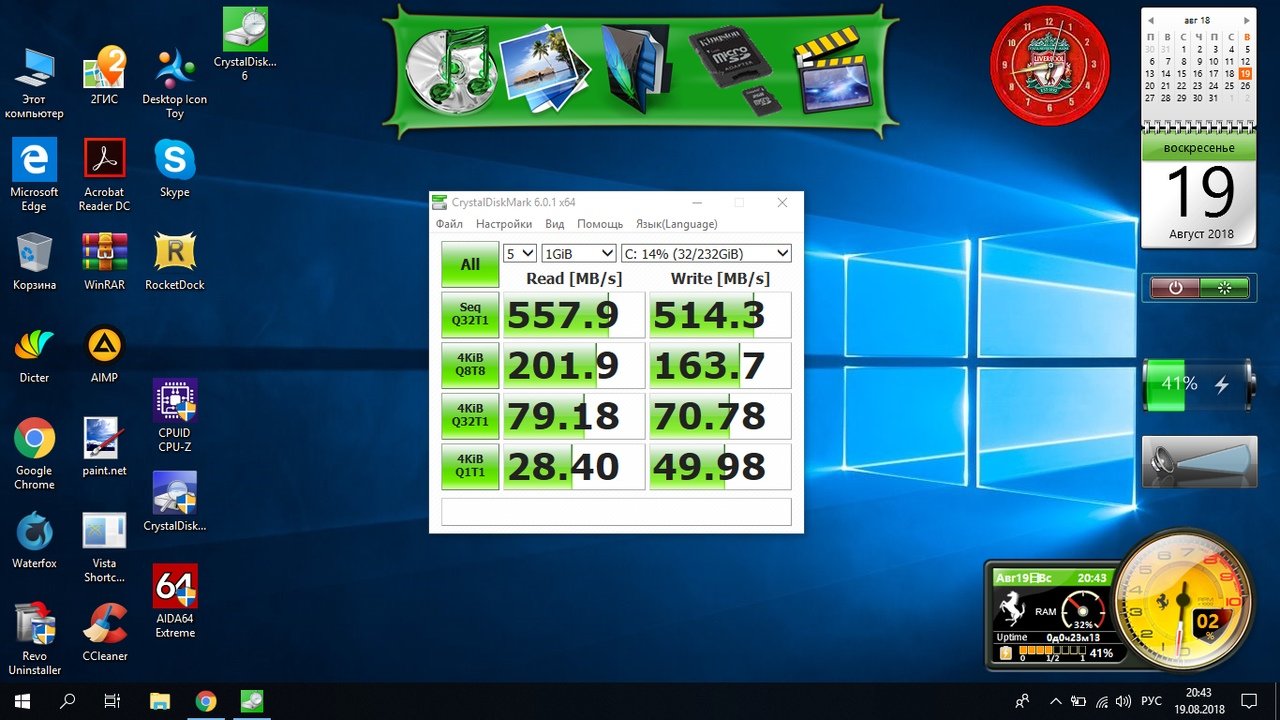The image size is (1280, 720).
Task: Open Skype desktop shortcut
Action: click(x=175, y=168)
